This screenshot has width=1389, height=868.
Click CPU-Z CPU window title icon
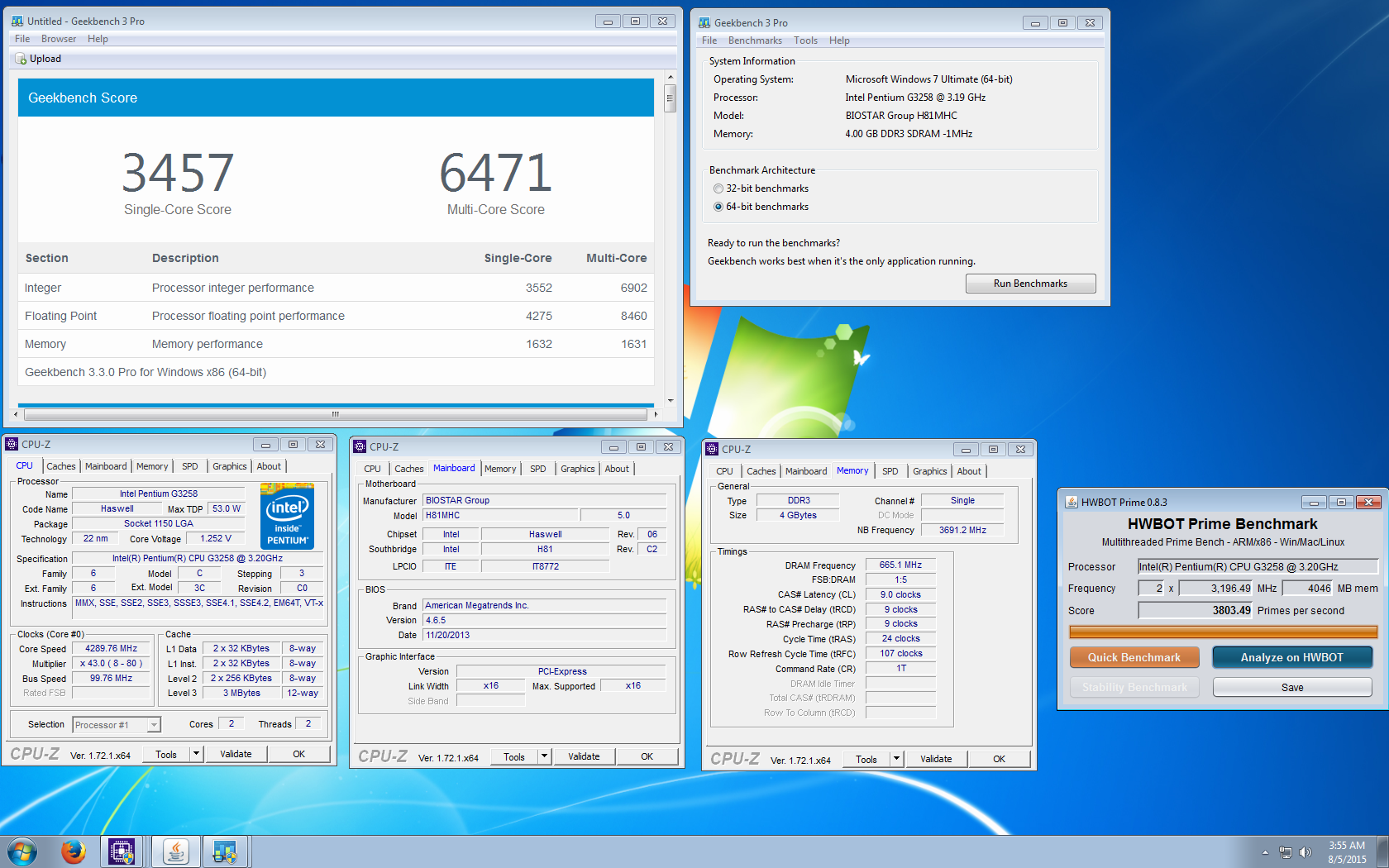tap(12, 444)
